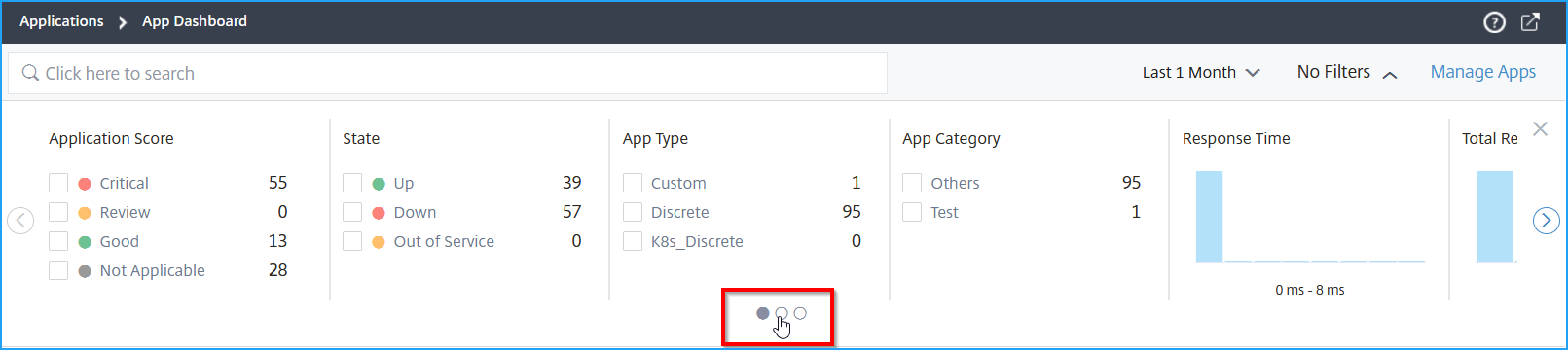Click App Dashboard breadcrumb item
The width and height of the screenshot is (1568, 350).
click(195, 21)
